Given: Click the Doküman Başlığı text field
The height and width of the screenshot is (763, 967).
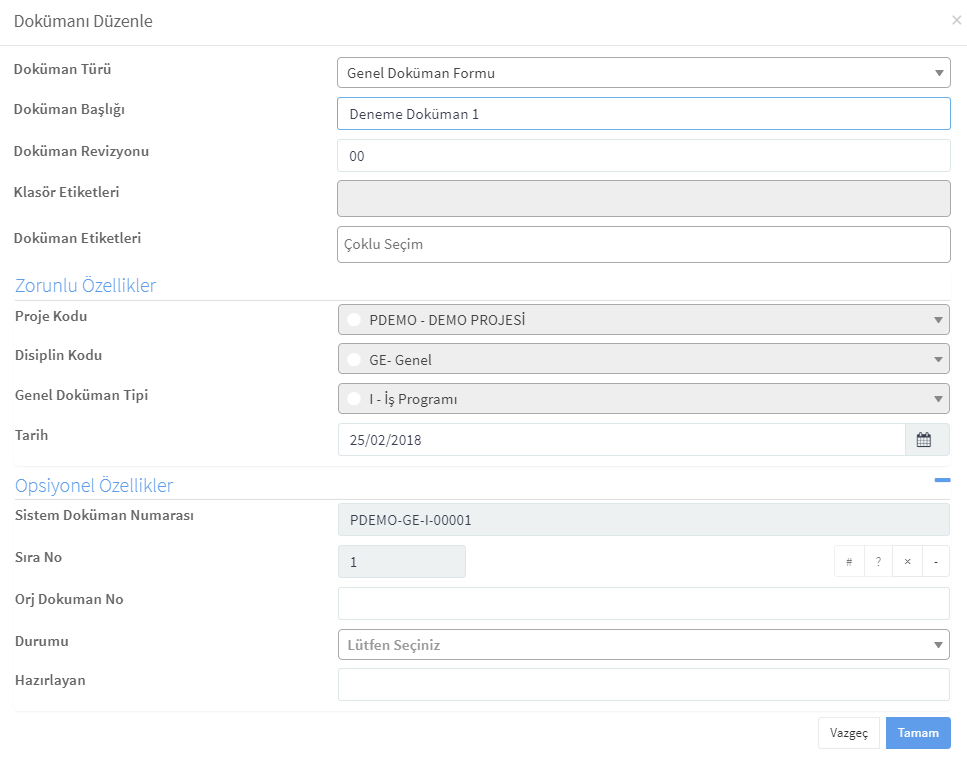Looking at the screenshot, I should coord(643,113).
